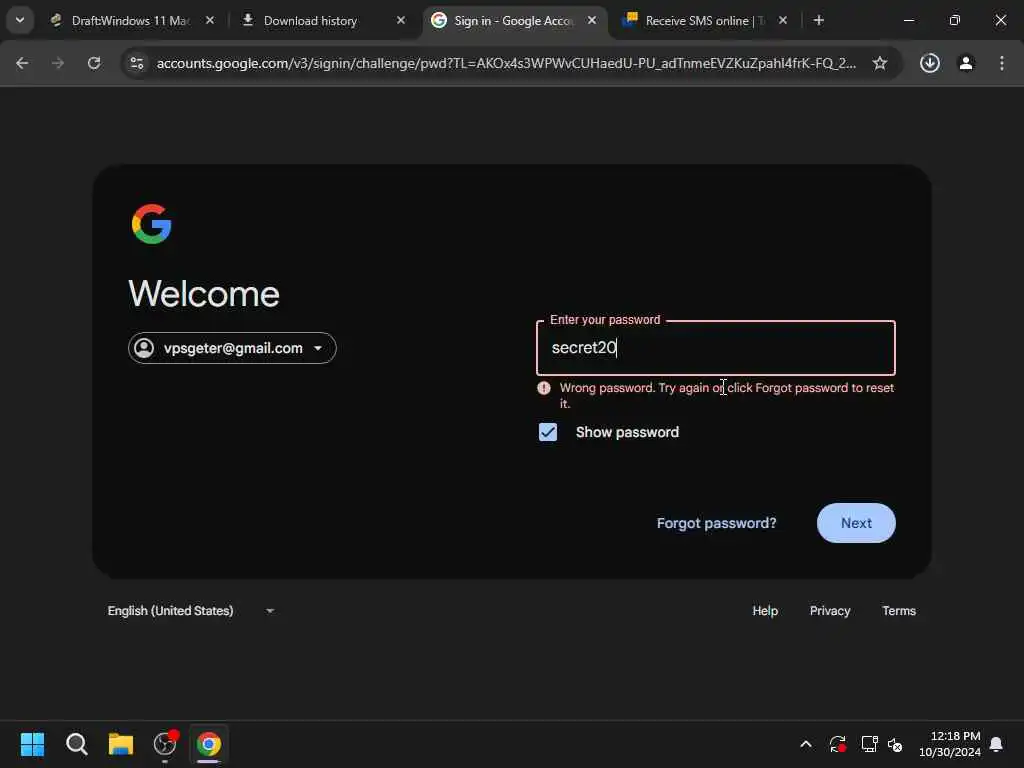Click the wrong password error icon

(x=543, y=388)
